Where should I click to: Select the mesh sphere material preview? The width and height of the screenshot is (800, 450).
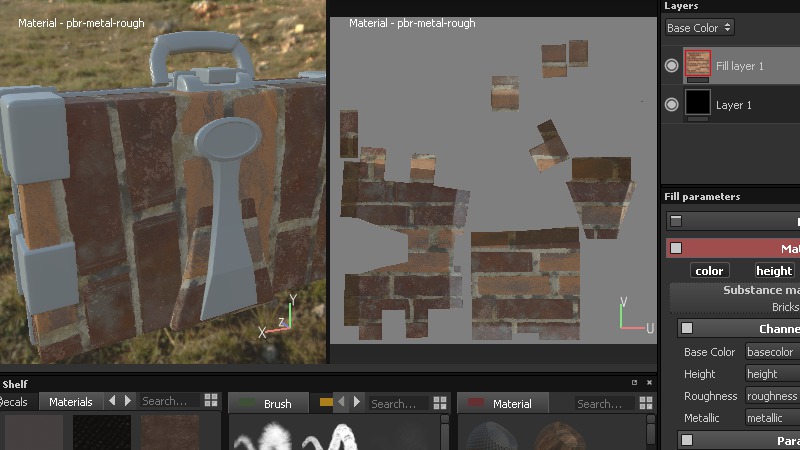pos(491,436)
